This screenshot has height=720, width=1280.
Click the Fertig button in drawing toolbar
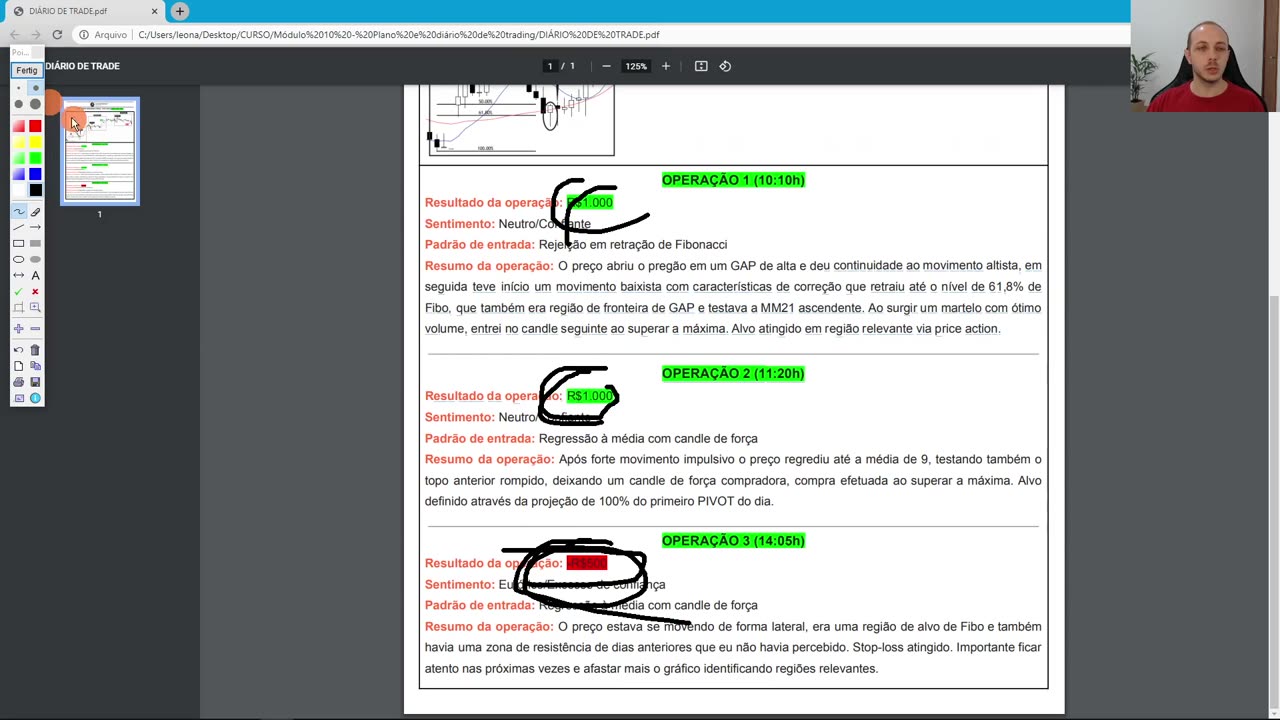pyautogui.click(x=26, y=70)
